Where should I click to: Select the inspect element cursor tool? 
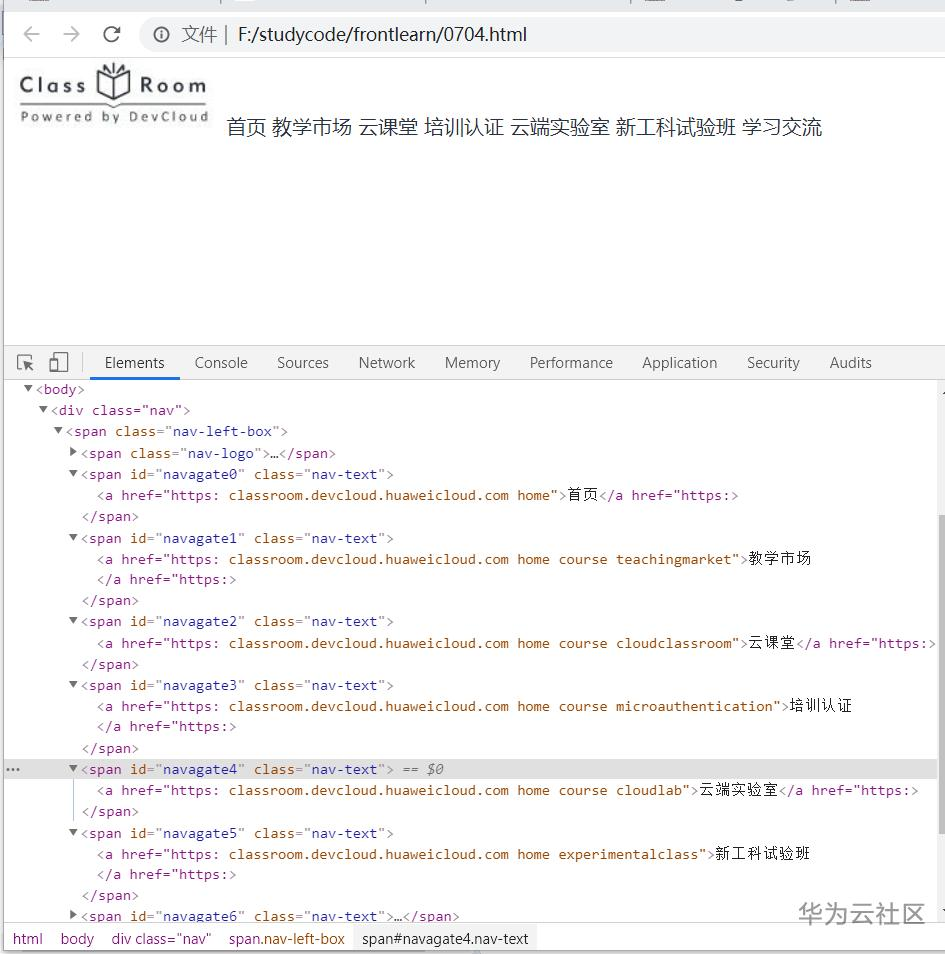(x=24, y=361)
